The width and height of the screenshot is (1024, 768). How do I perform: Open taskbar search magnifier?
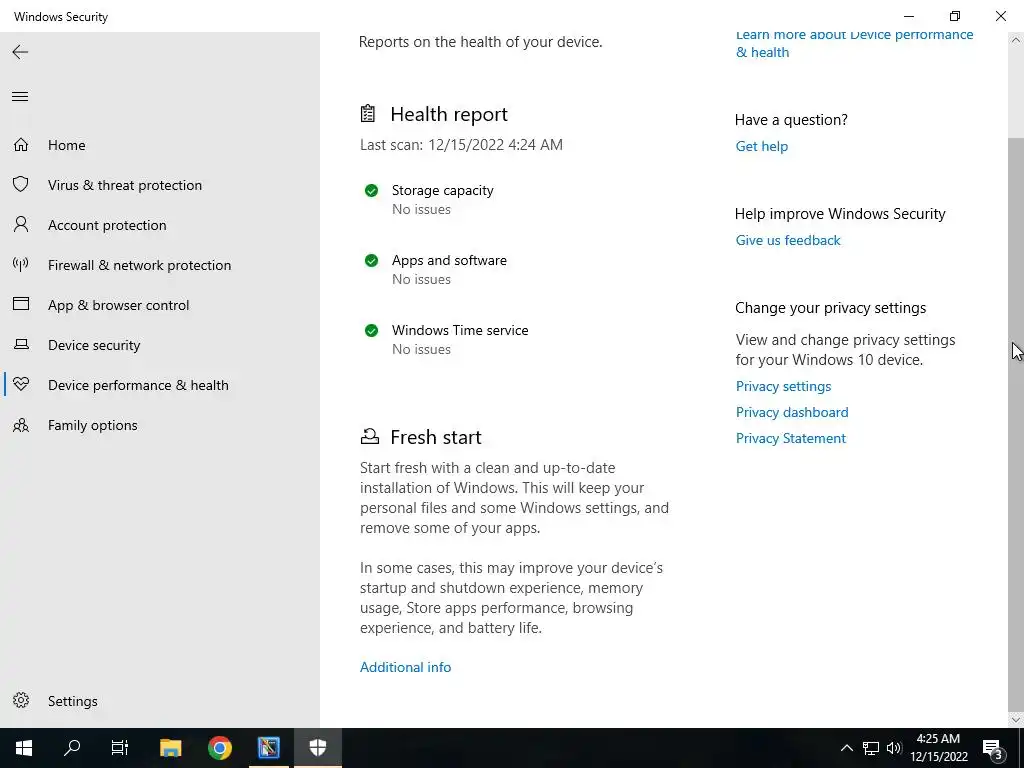72,748
